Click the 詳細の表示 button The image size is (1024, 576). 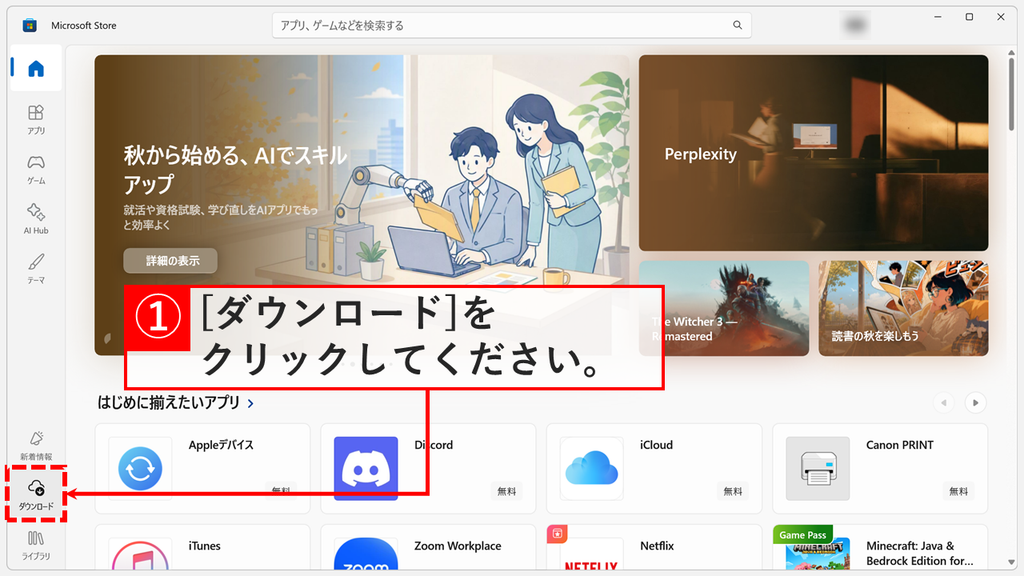(170, 261)
